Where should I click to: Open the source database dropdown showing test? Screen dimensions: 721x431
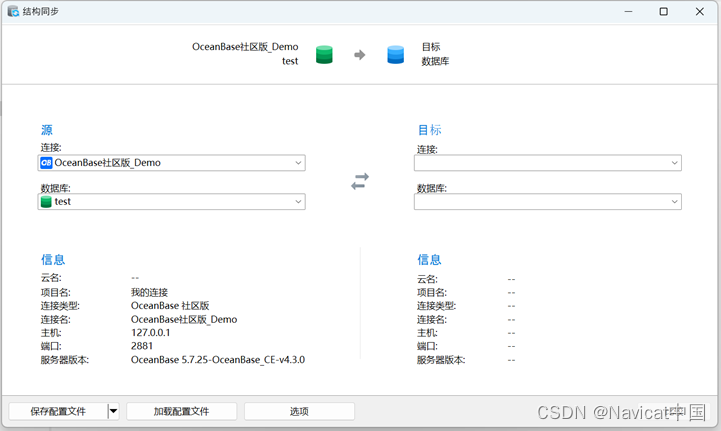pyautogui.click(x=172, y=201)
